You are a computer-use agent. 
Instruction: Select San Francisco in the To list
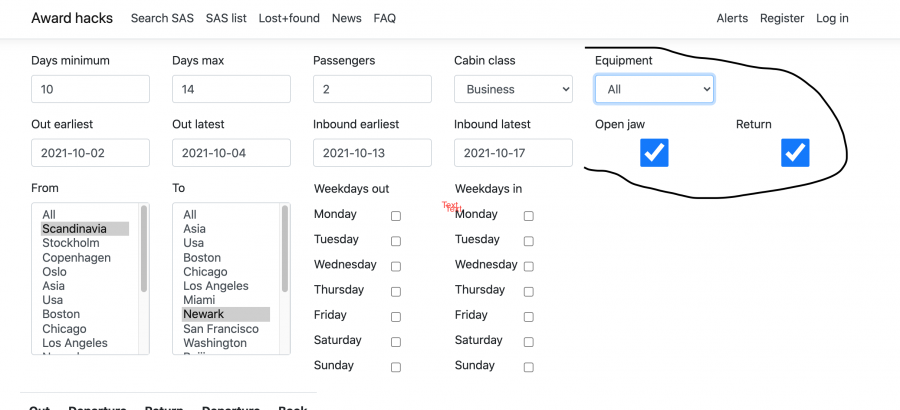(220, 328)
